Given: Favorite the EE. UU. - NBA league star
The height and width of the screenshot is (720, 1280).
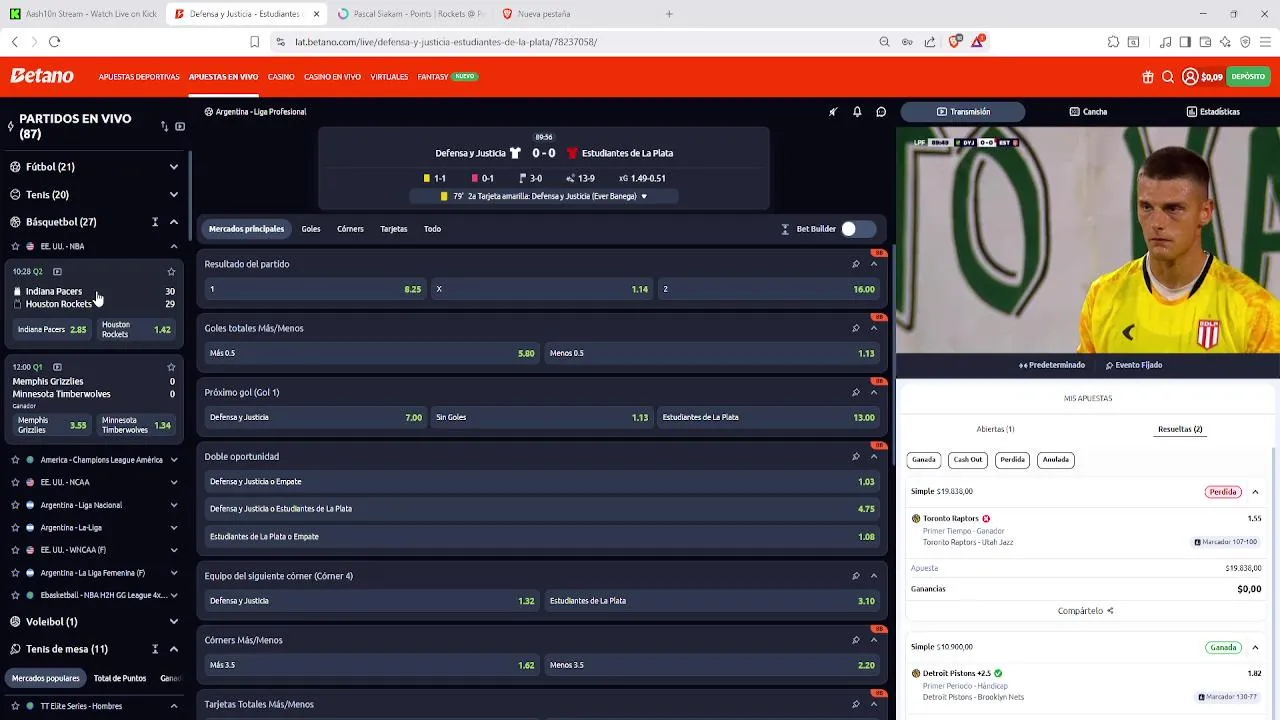Looking at the screenshot, I should 15,246.
